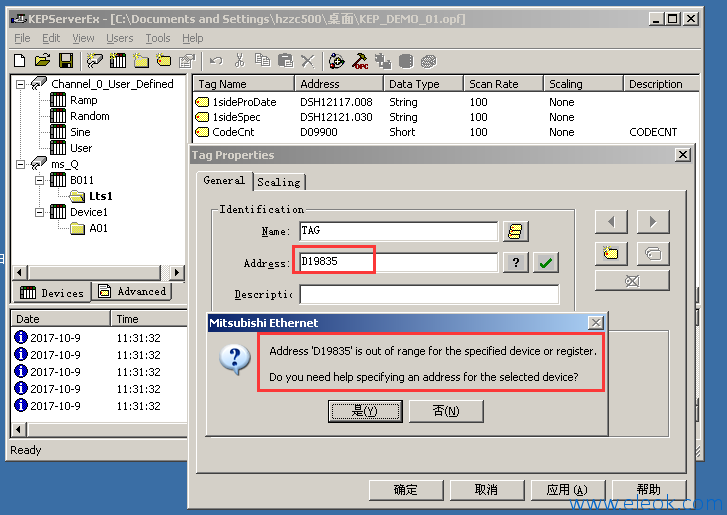Open the Help menu
This screenshot has height=515, width=727.
pyautogui.click(x=192, y=38)
